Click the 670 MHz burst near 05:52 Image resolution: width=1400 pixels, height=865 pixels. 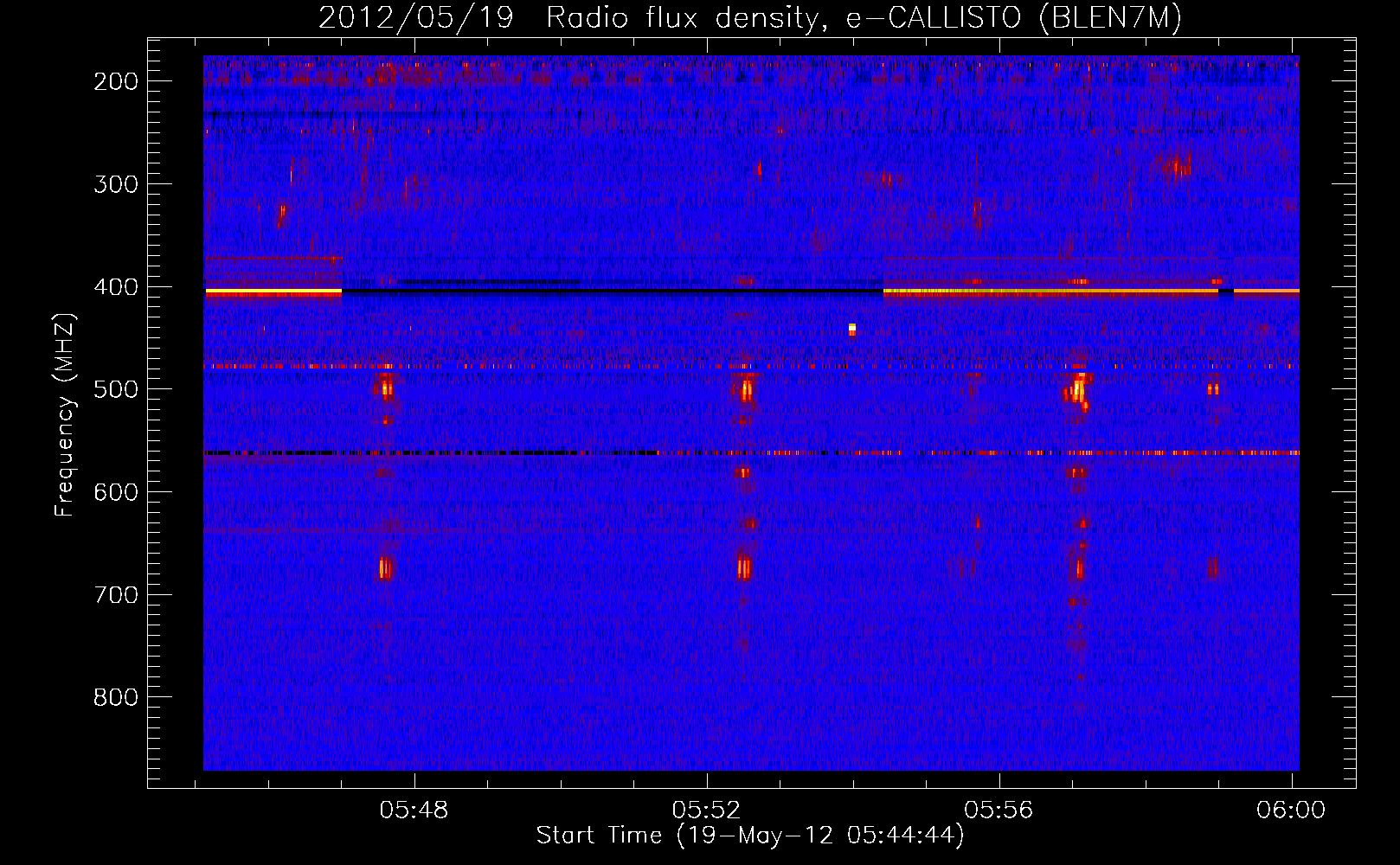[744, 567]
